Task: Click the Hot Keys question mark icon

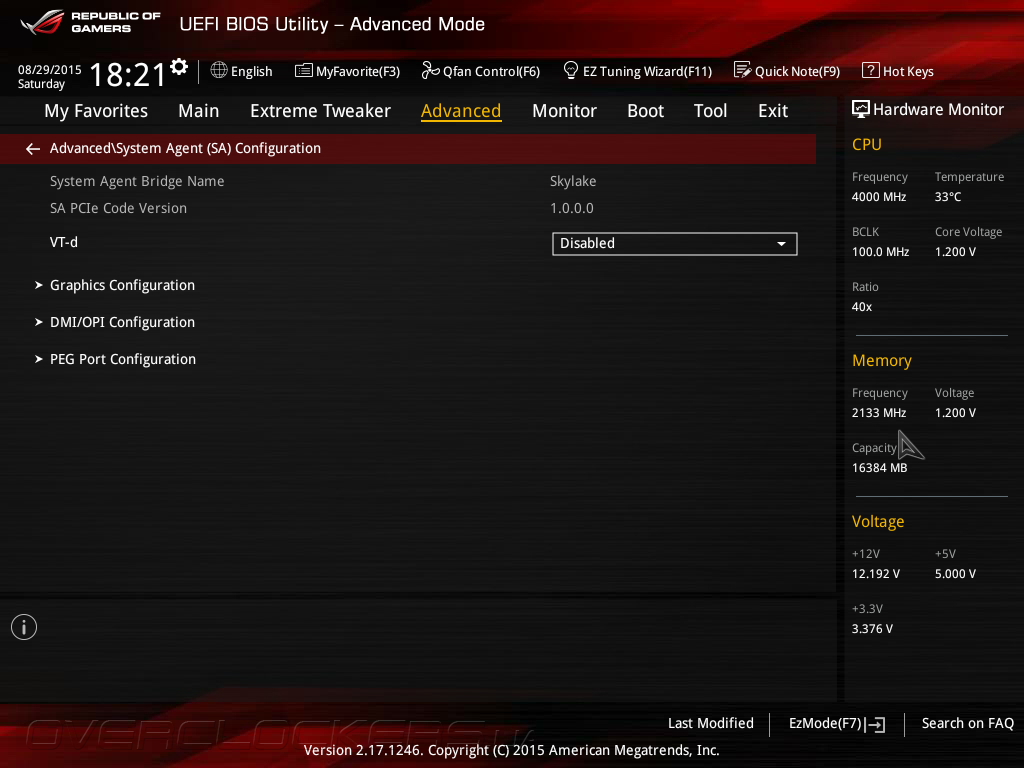Action: pyautogui.click(x=870, y=71)
